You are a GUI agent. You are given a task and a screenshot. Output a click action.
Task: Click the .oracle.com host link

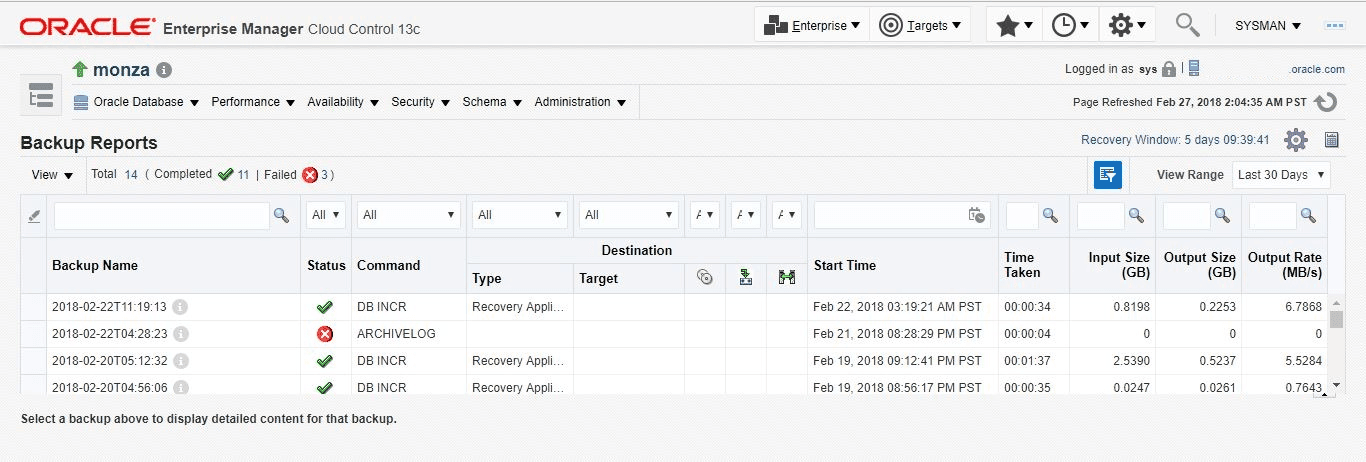1318,69
